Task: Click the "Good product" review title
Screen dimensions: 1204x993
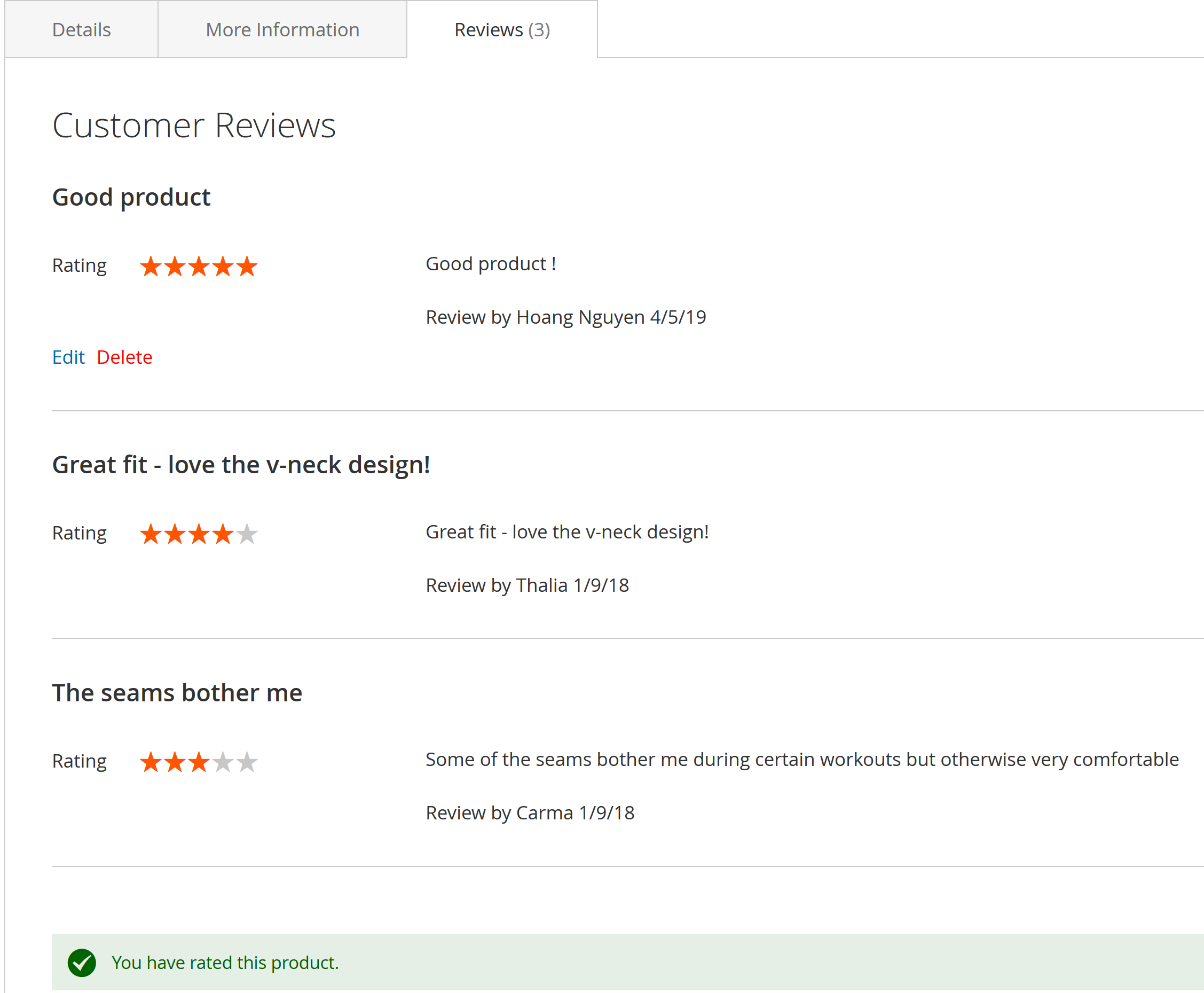Action: coord(131,197)
